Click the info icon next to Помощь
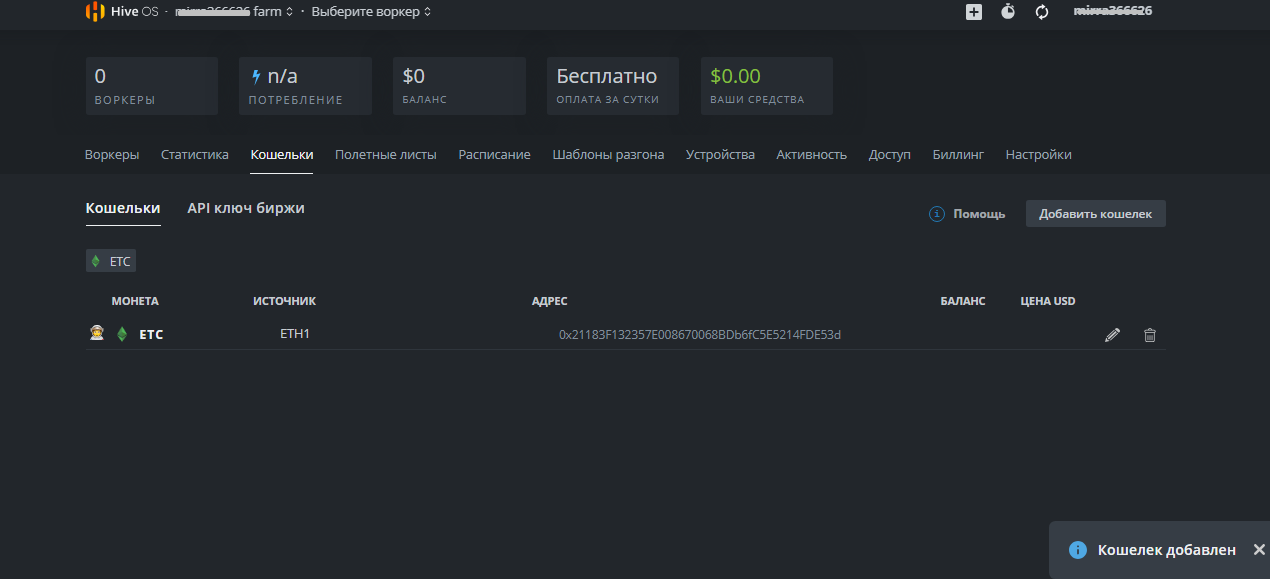Image resolution: width=1270 pixels, height=579 pixels. click(937, 214)
